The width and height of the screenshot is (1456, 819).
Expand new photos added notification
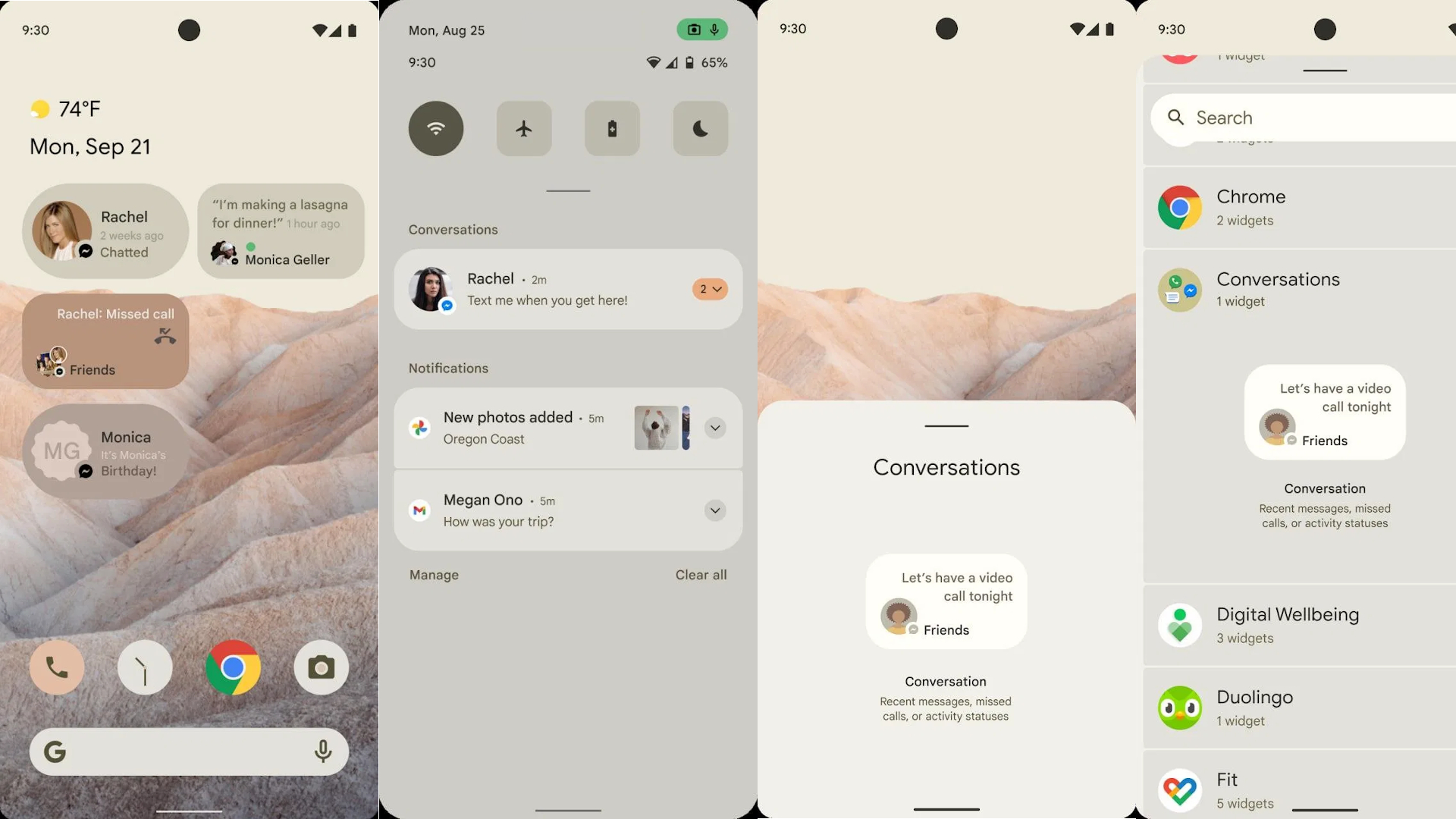coord(715,428)
